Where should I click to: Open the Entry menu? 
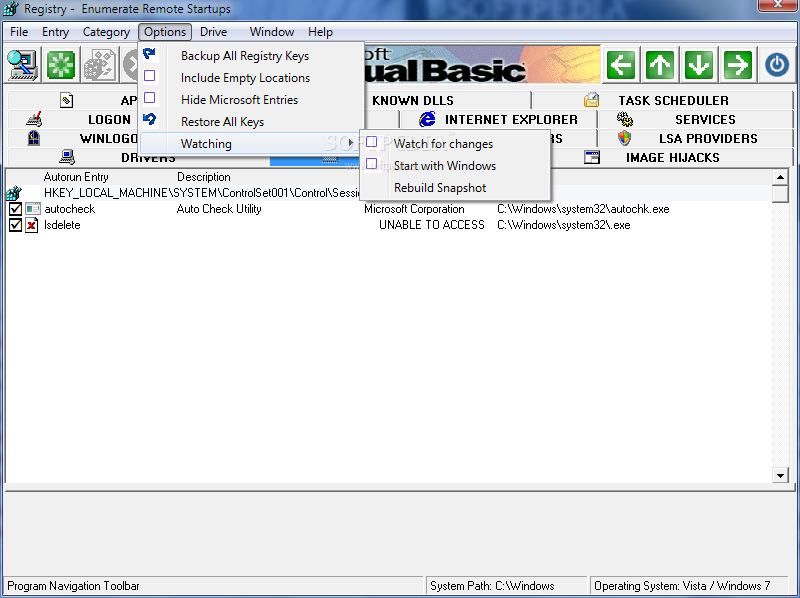pos(55,32)
